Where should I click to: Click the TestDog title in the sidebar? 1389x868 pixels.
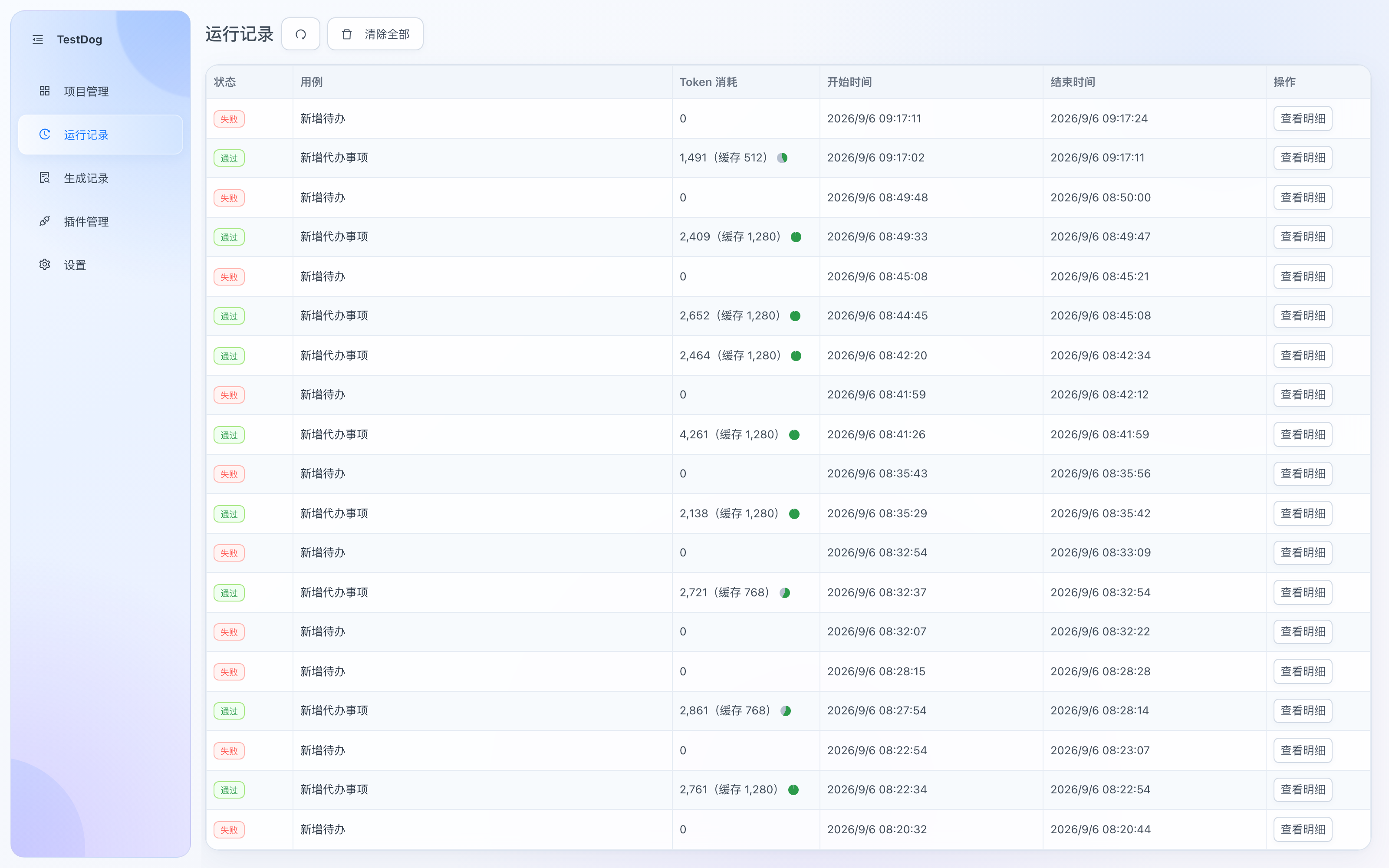click(x=80, y=39)
